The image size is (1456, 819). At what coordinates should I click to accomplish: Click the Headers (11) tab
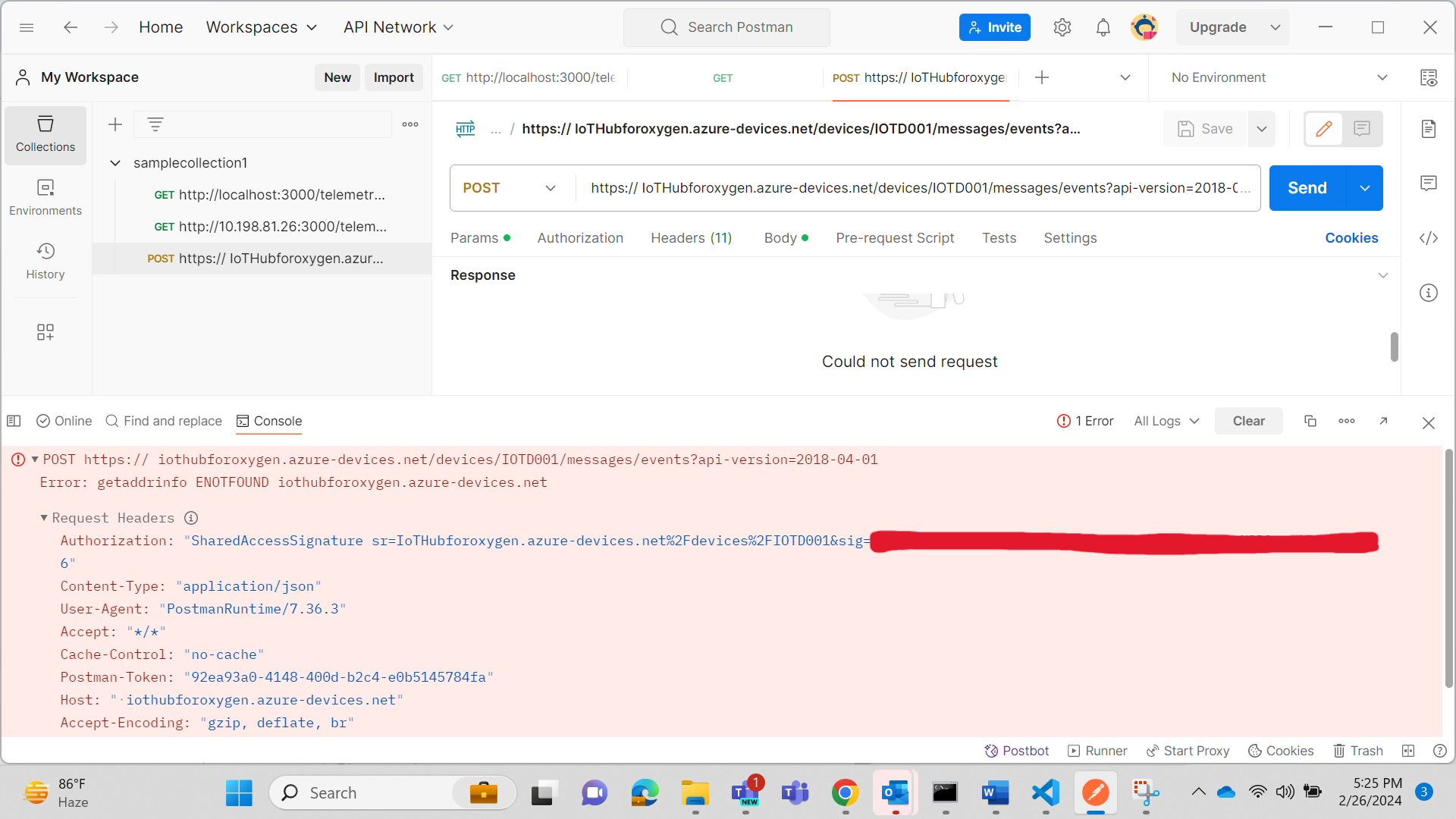[x=691, y=238]
